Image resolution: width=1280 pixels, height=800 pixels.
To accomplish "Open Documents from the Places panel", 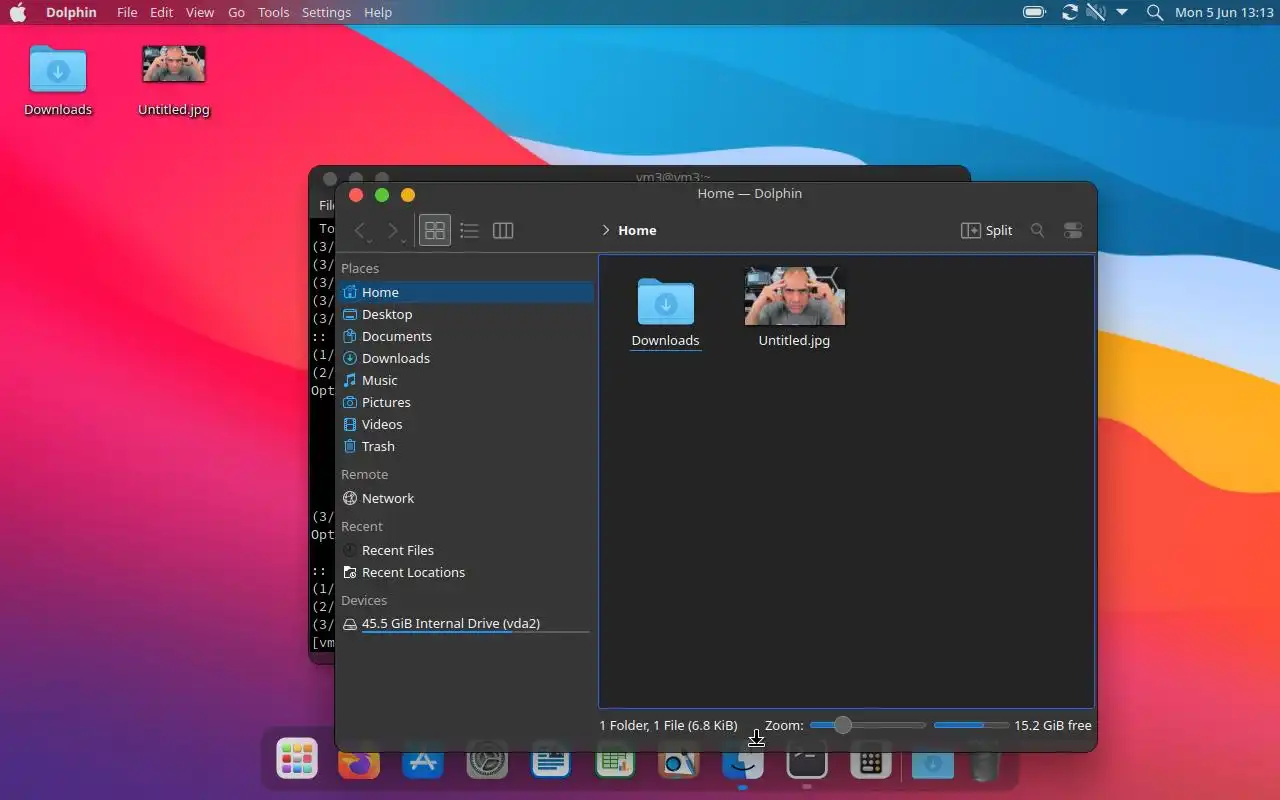I will (x=466, y=336).
